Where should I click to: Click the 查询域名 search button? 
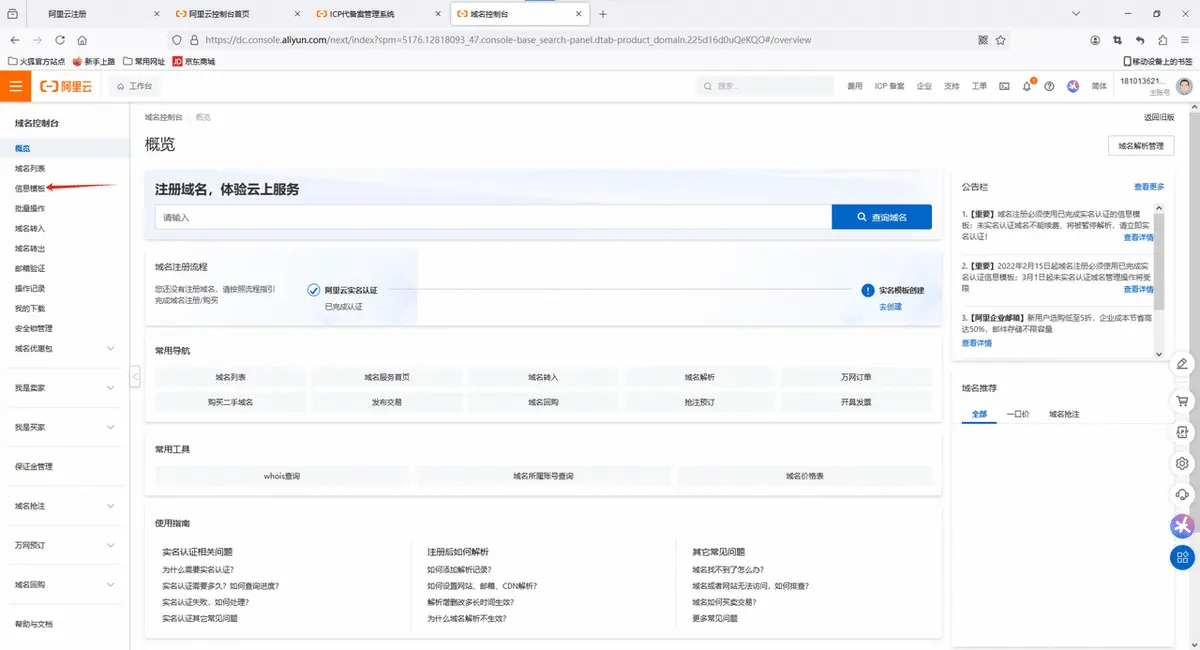(882, 217)
